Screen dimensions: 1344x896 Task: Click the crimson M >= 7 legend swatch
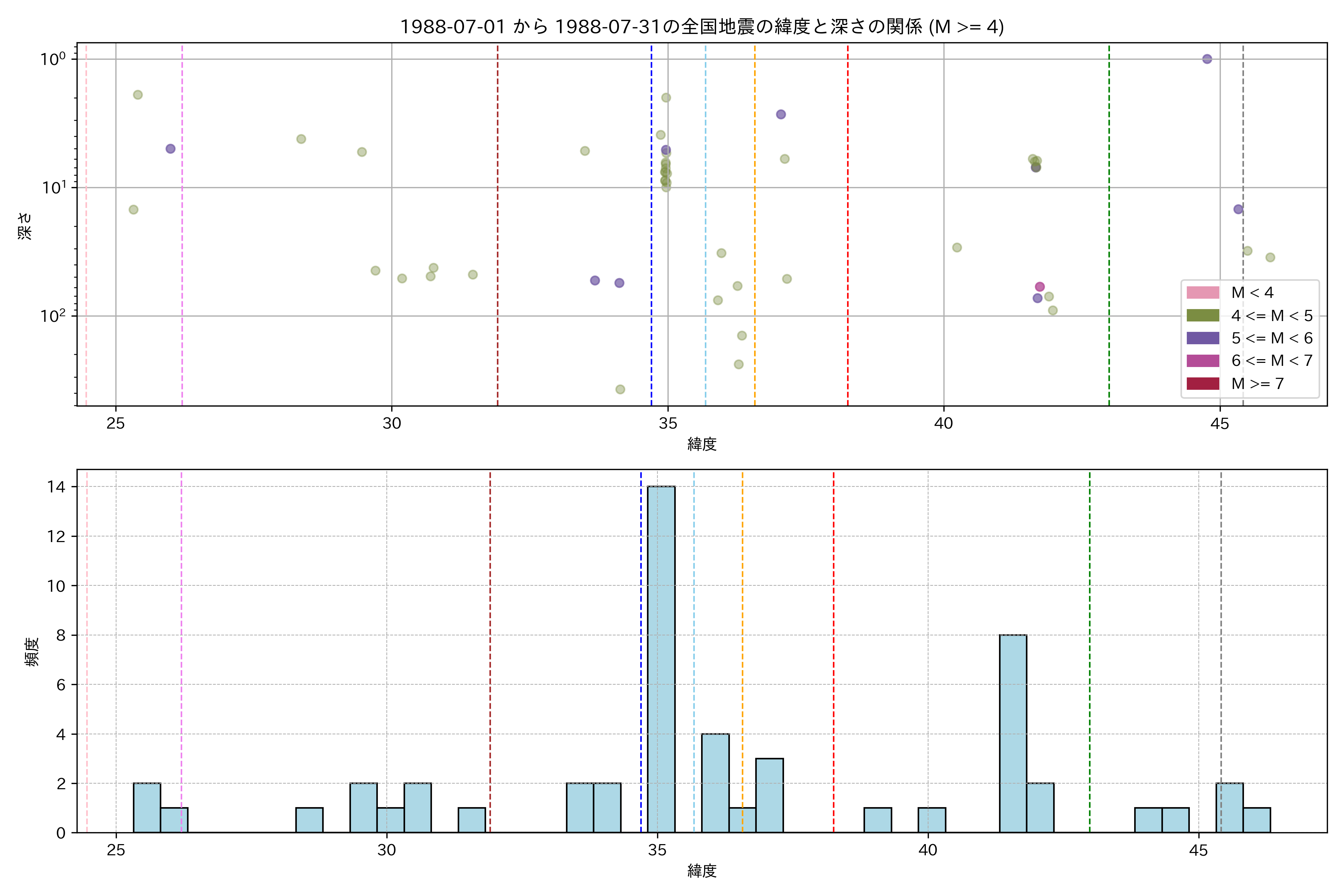click(x=1203, y=383)
